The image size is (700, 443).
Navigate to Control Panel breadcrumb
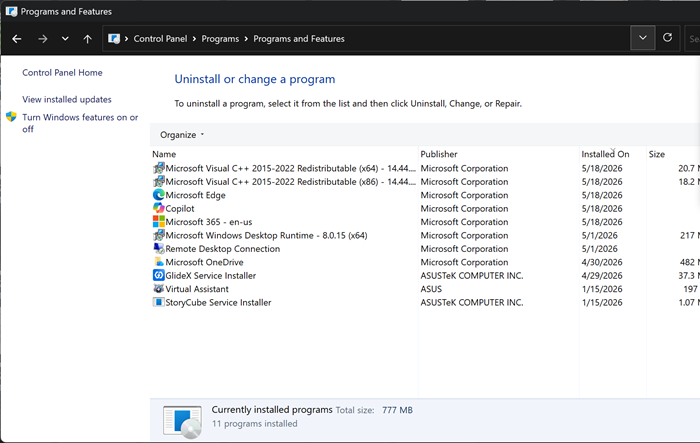click(x=160, y=39)
